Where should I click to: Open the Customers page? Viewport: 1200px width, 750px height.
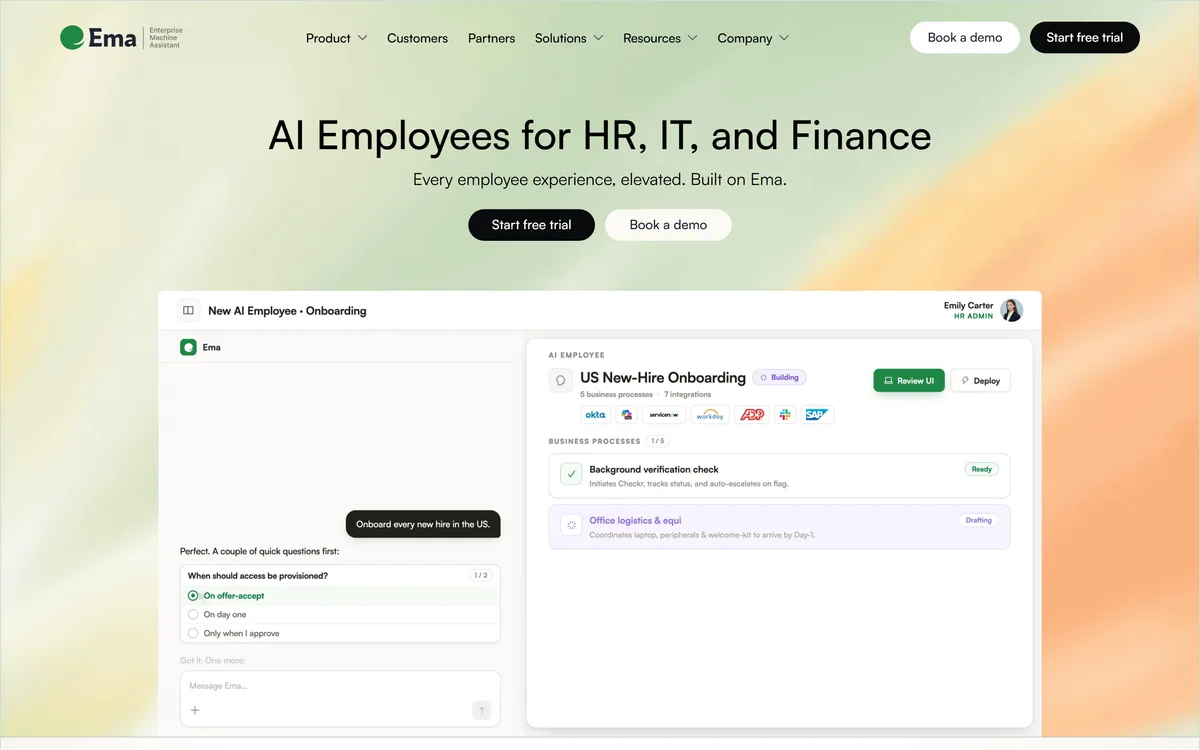click(417, 38)
